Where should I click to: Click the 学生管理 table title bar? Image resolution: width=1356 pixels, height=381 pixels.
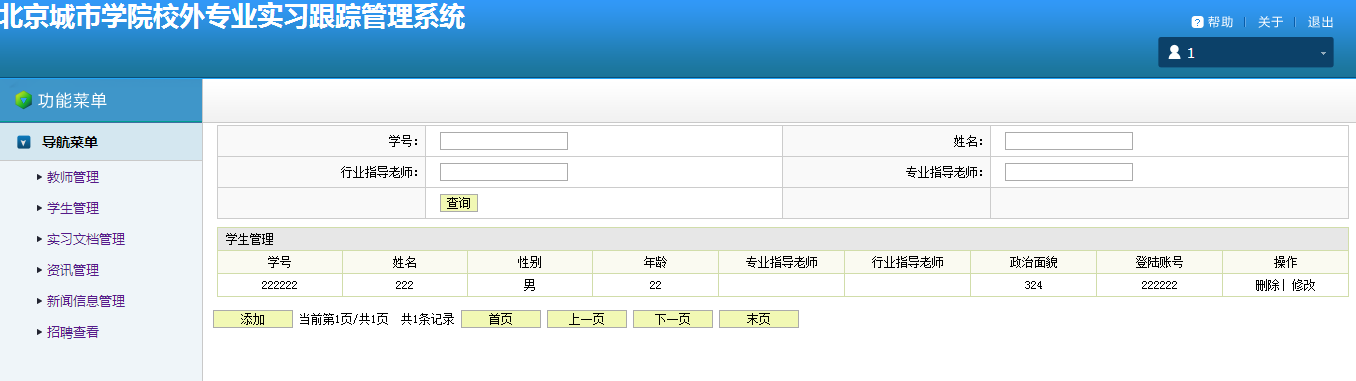(x=783, y=239)
